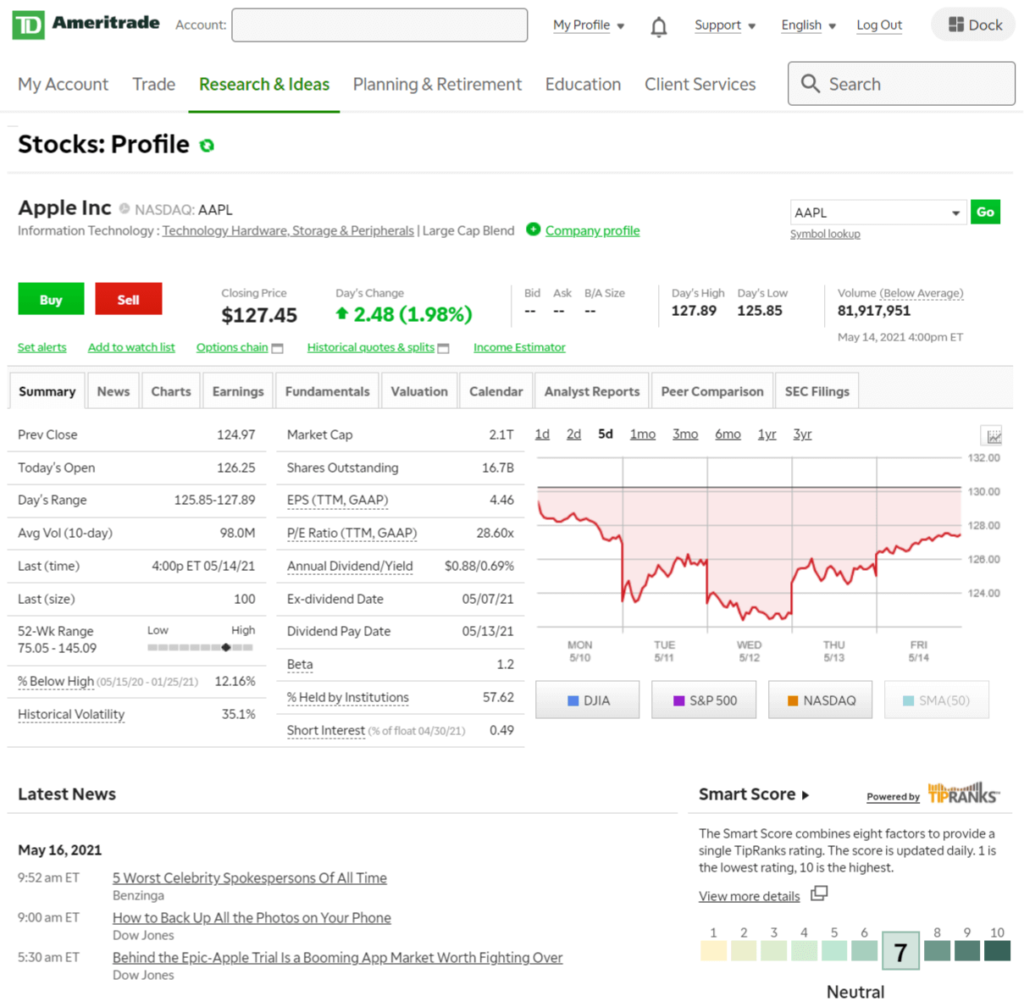Select the 1mo chart range
Image resolution: width=1024 pixels, height=1007 pixels.
(643, 434)
